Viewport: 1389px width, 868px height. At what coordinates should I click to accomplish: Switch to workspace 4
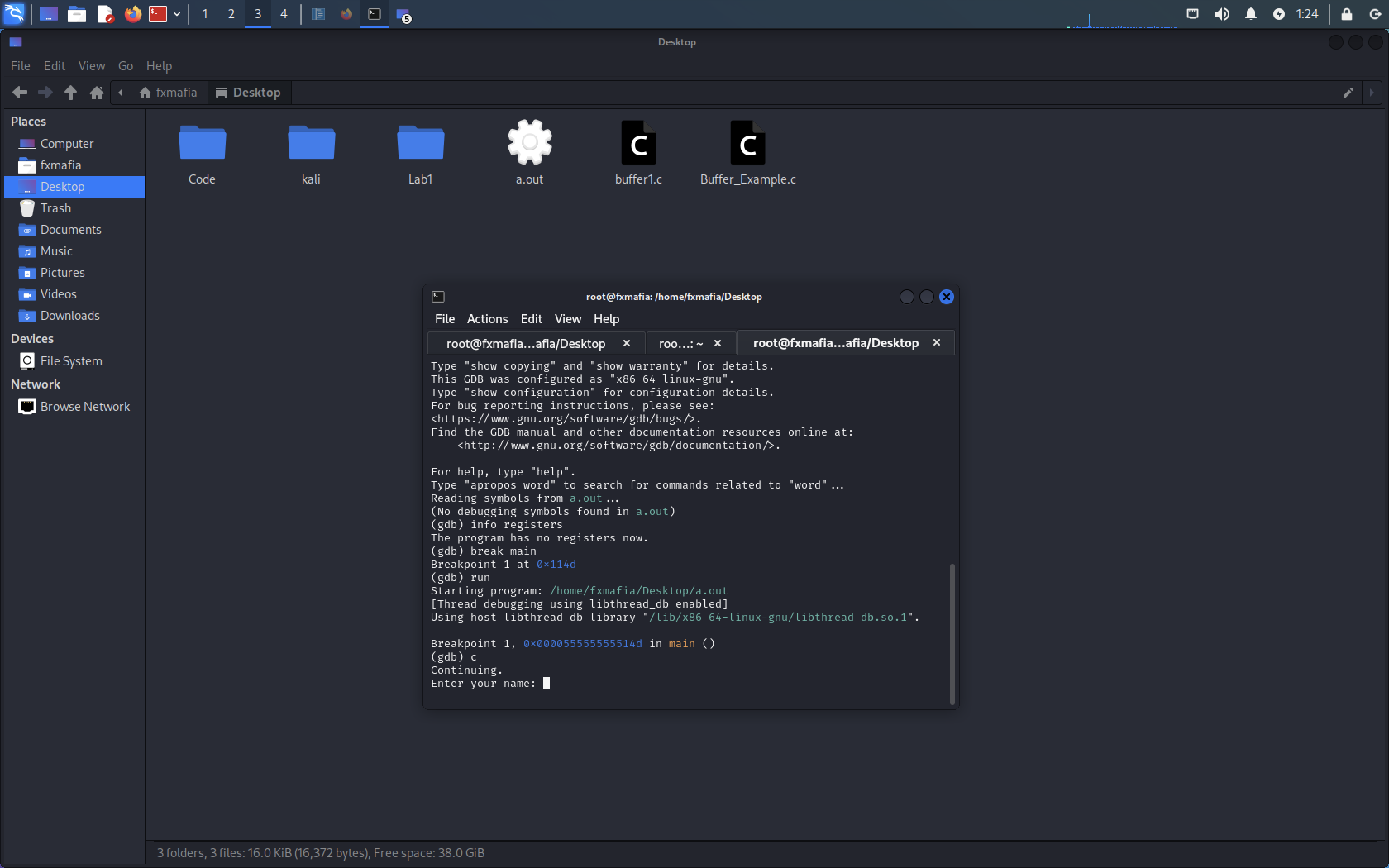coord(284,14)
